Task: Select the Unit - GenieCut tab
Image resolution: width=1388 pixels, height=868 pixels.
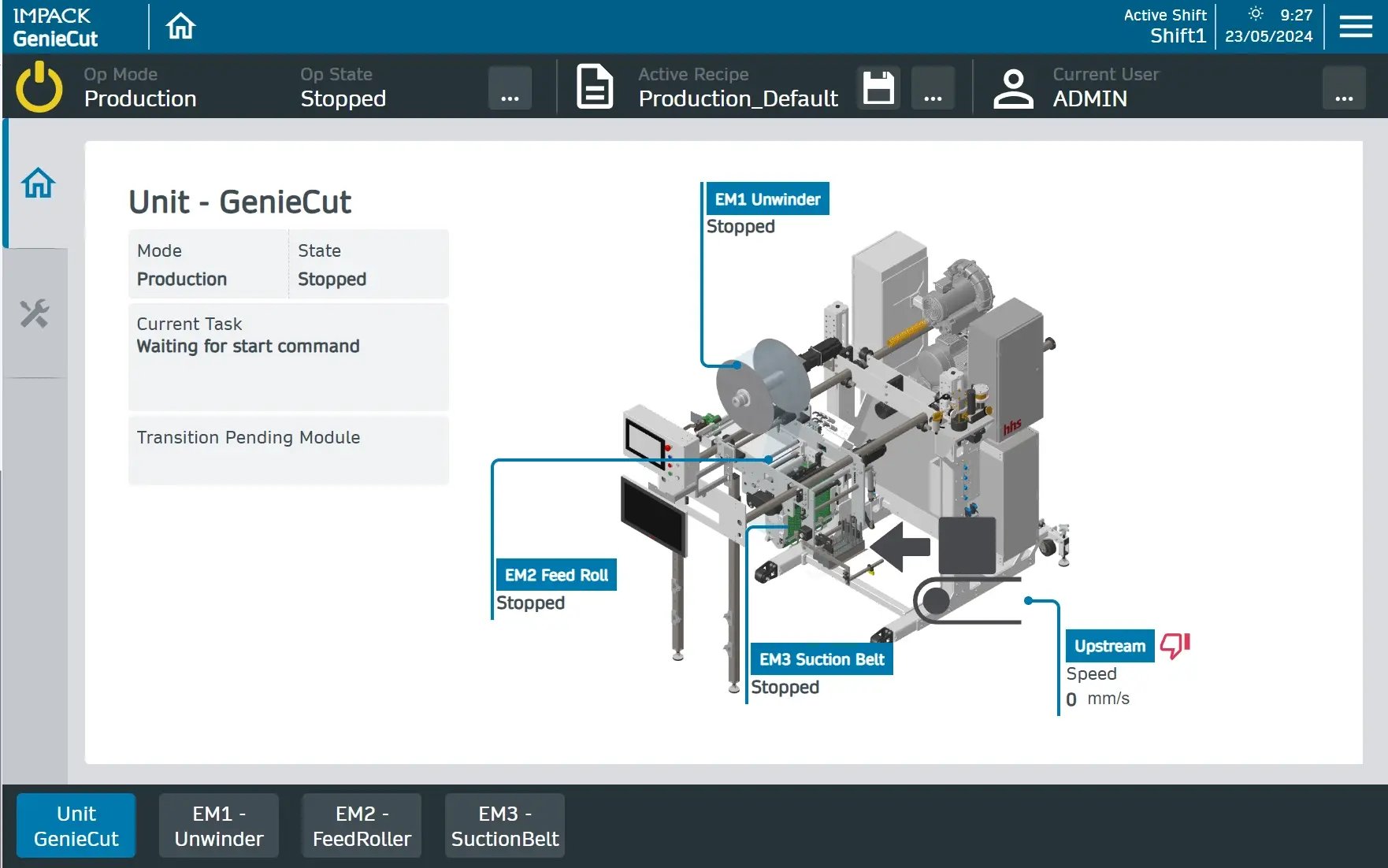Action: 76,825
